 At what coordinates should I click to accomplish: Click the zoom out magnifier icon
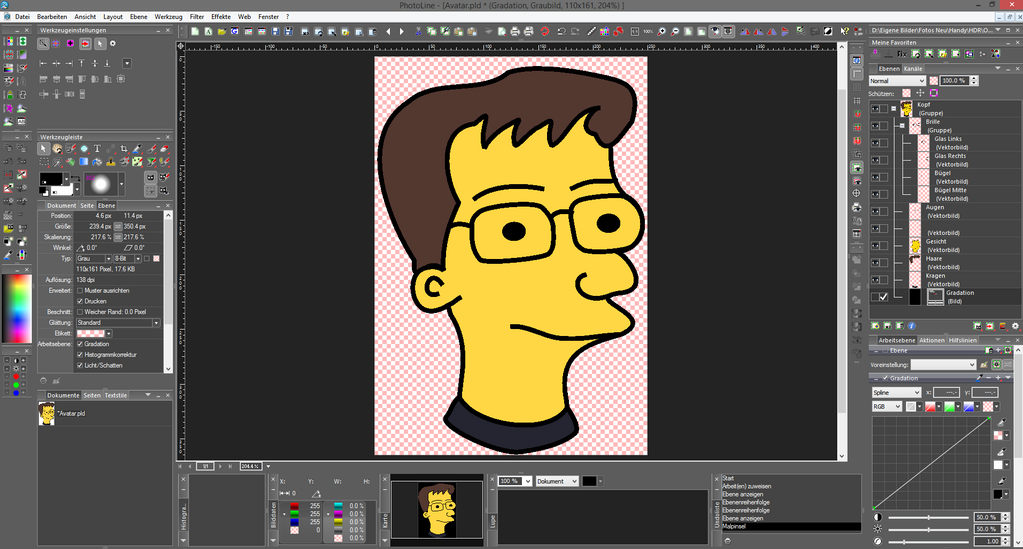click(675, 31)
